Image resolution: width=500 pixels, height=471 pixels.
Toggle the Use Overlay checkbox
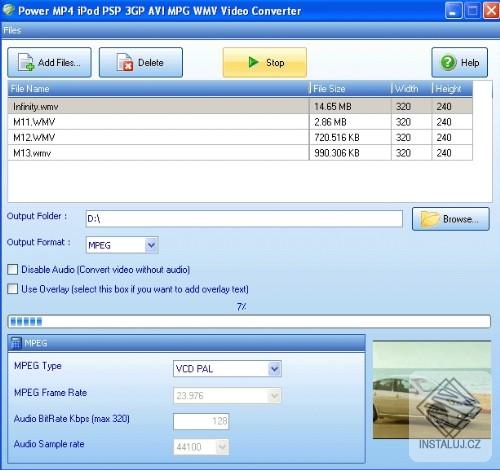(13, 289)
